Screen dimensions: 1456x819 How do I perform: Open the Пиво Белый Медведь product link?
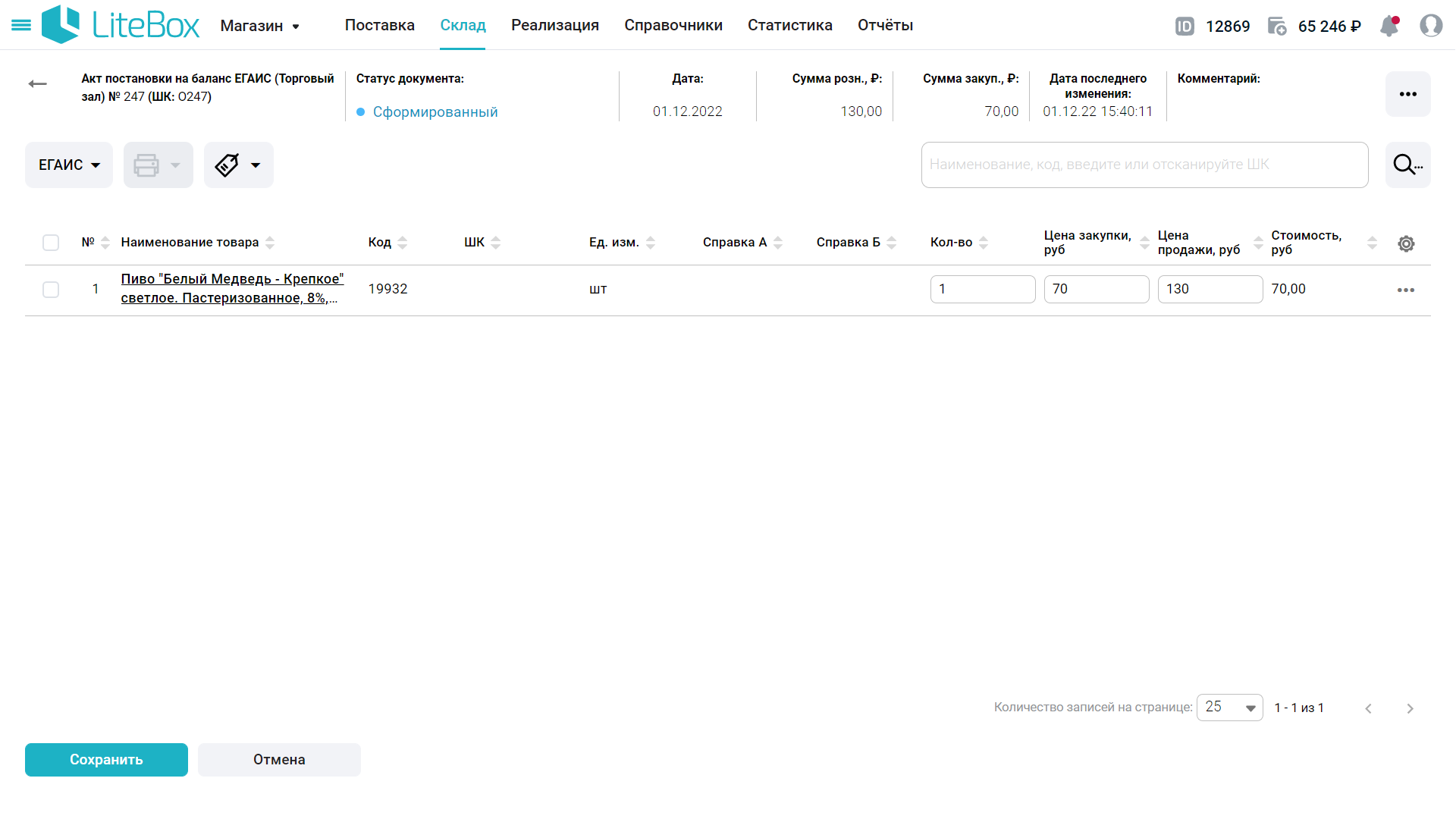[x=232, y=289]
